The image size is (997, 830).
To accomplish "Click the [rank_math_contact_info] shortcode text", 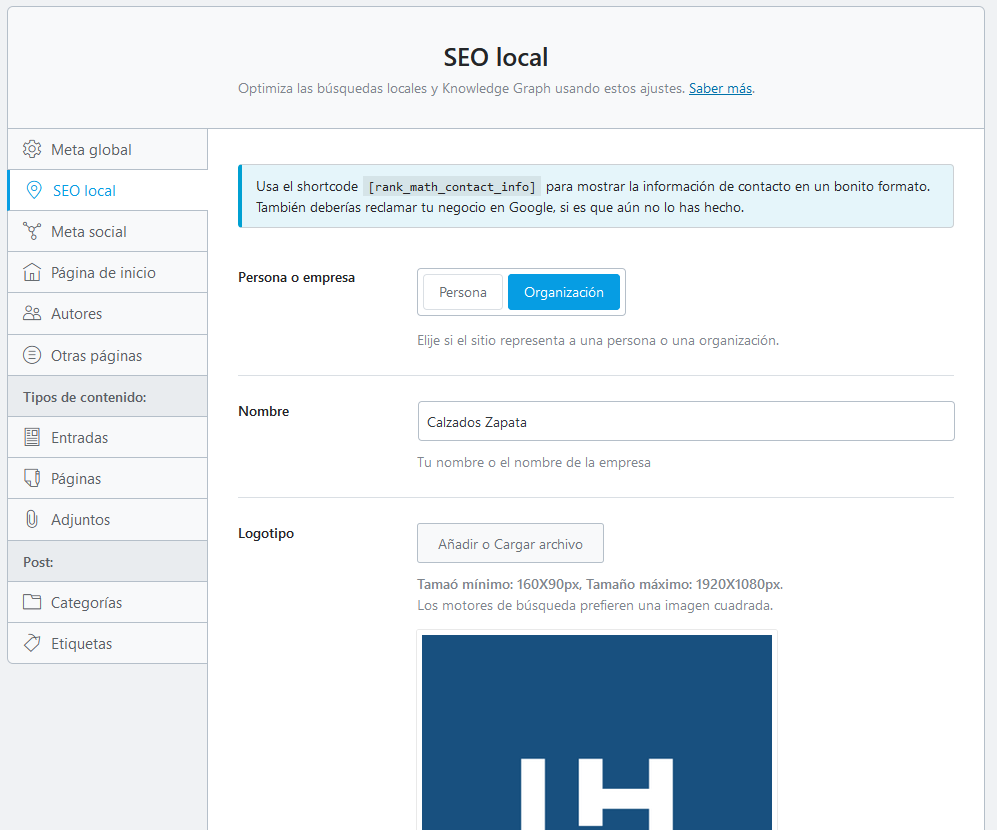I will 452,186.
